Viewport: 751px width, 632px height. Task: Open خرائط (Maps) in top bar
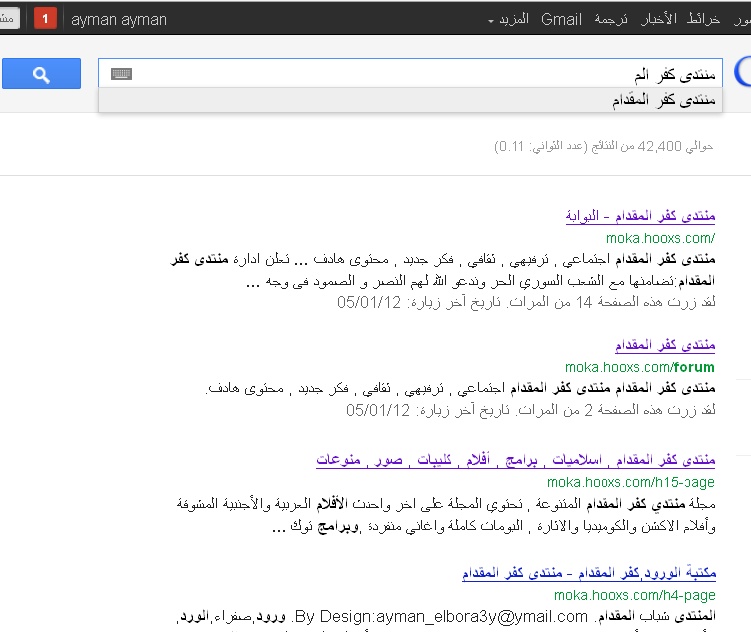click(703, 19)
